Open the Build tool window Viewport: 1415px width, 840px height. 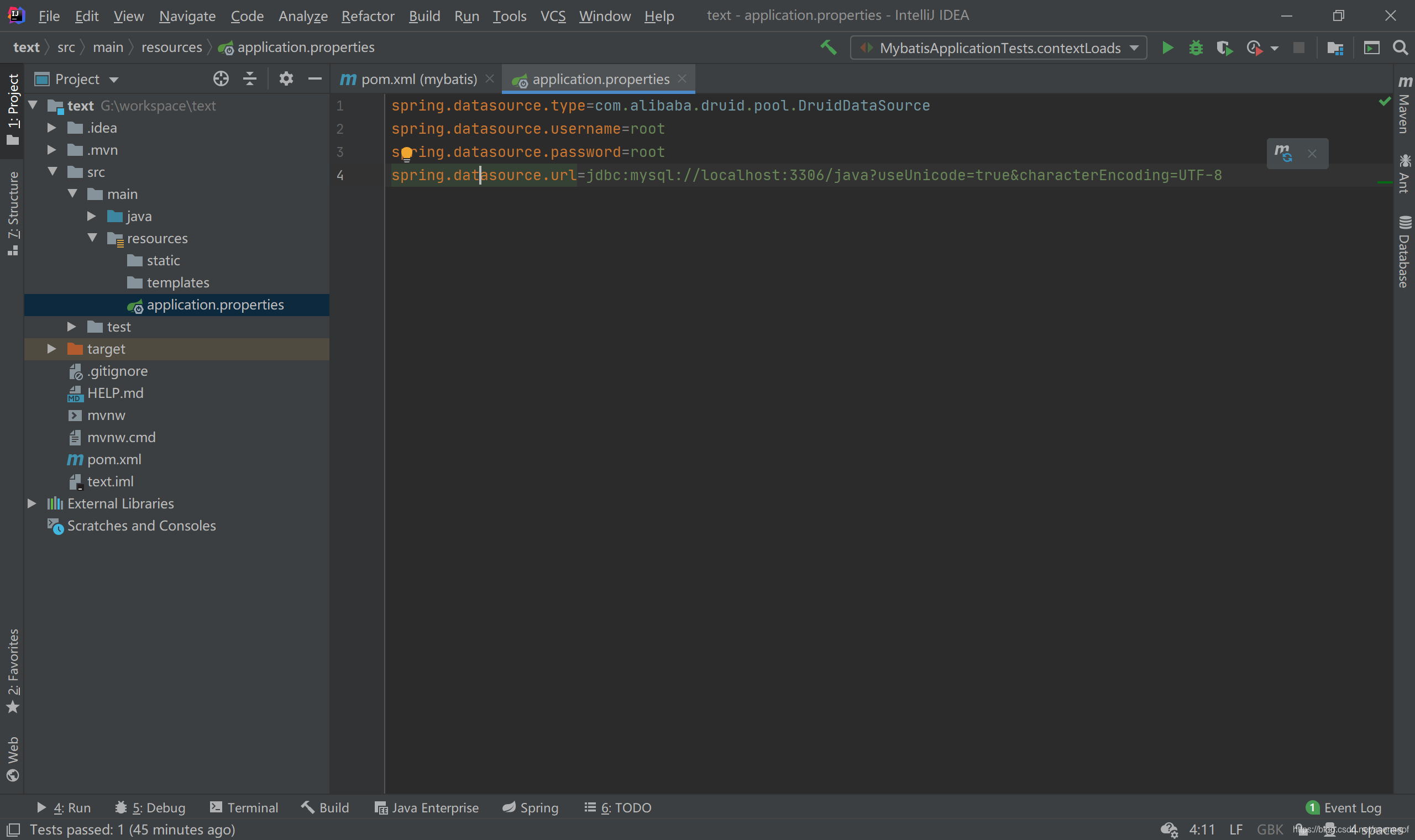tap(325, 808)
